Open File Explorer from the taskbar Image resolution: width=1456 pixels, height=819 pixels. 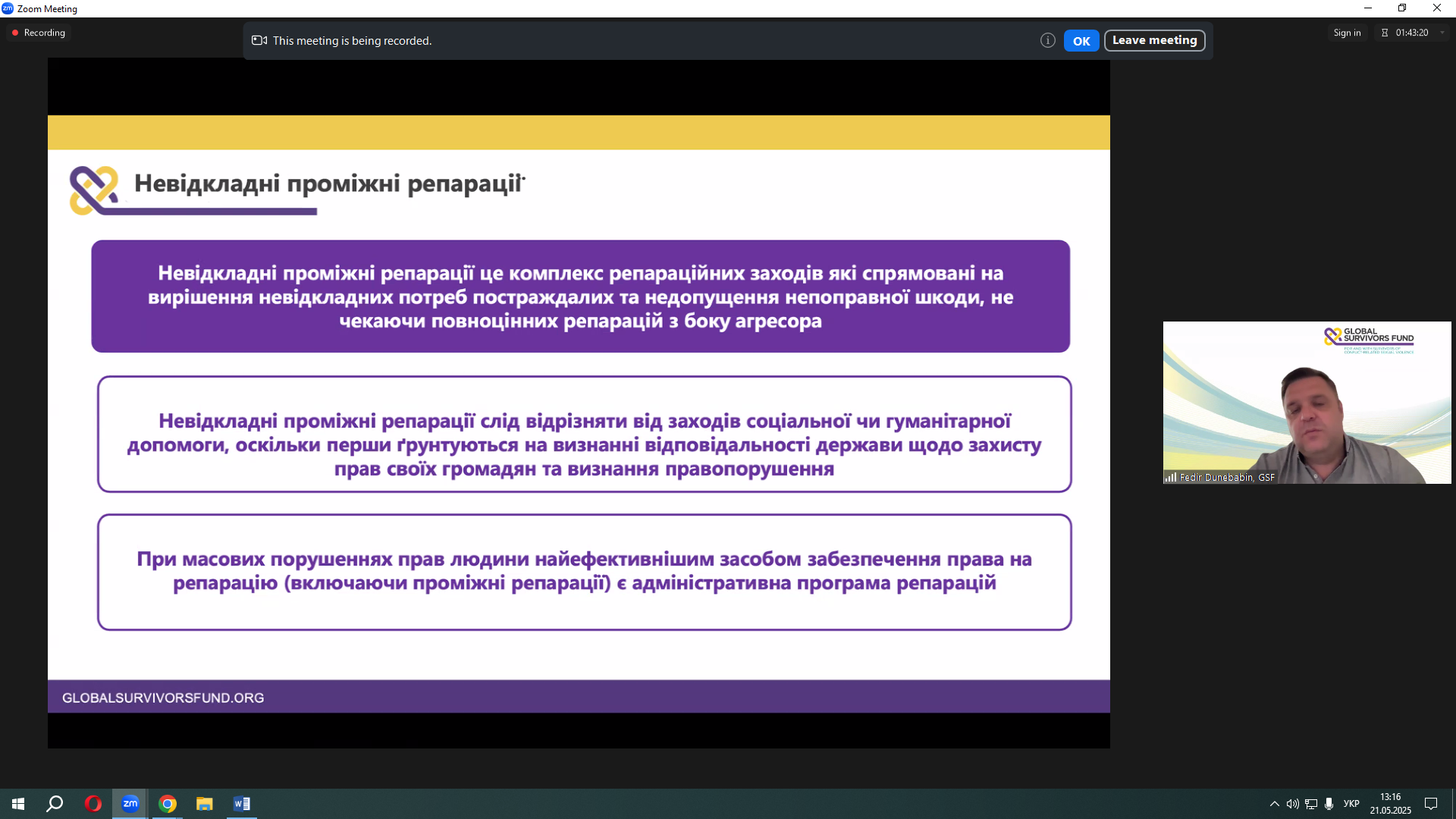204,804
